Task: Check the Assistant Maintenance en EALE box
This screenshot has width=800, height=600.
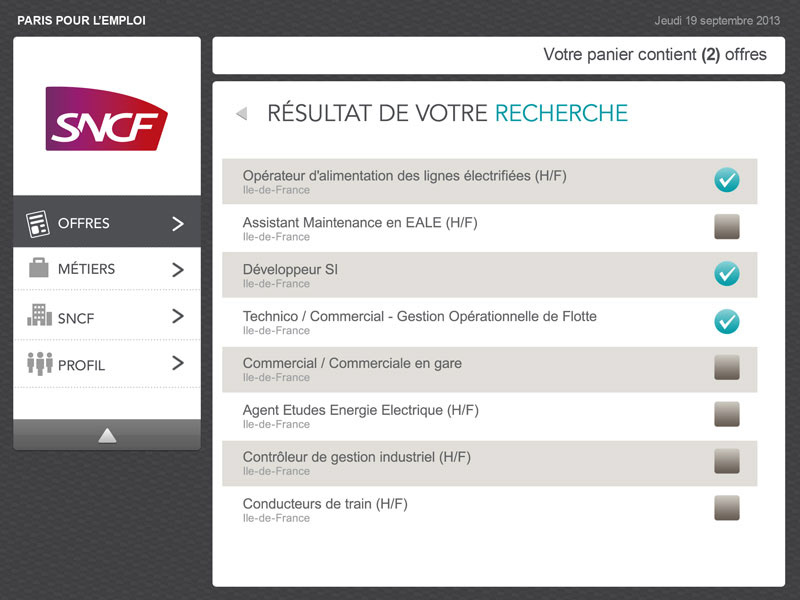Action: click(727, 227)
